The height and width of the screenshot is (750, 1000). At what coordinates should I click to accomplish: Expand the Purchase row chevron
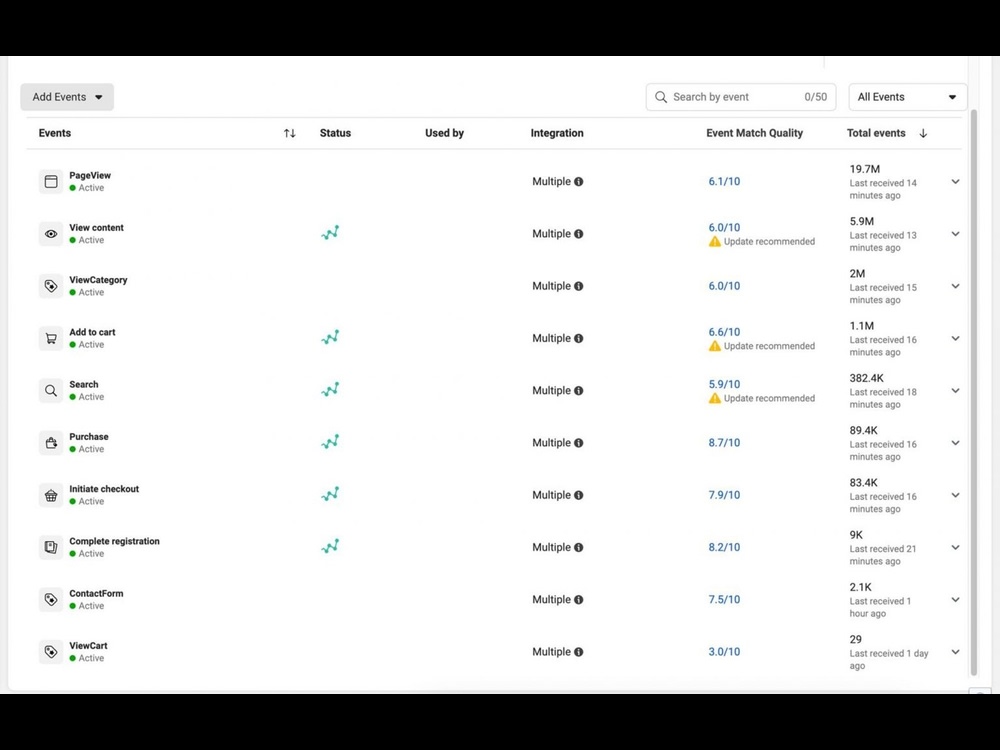point(955,443)
